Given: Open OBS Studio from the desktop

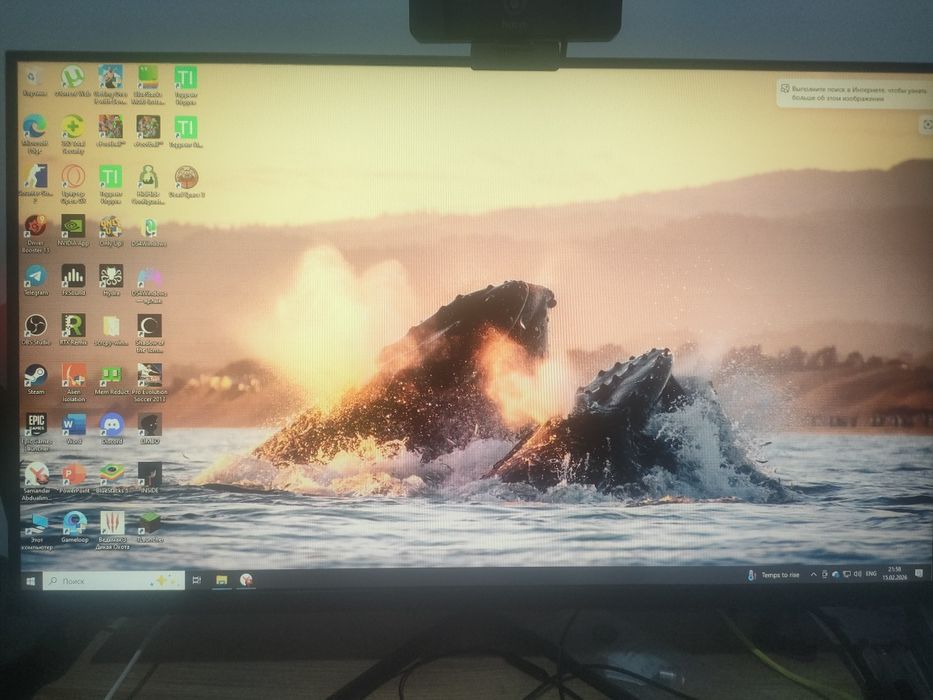Looking at the screenshot, I should click(36, 330).
